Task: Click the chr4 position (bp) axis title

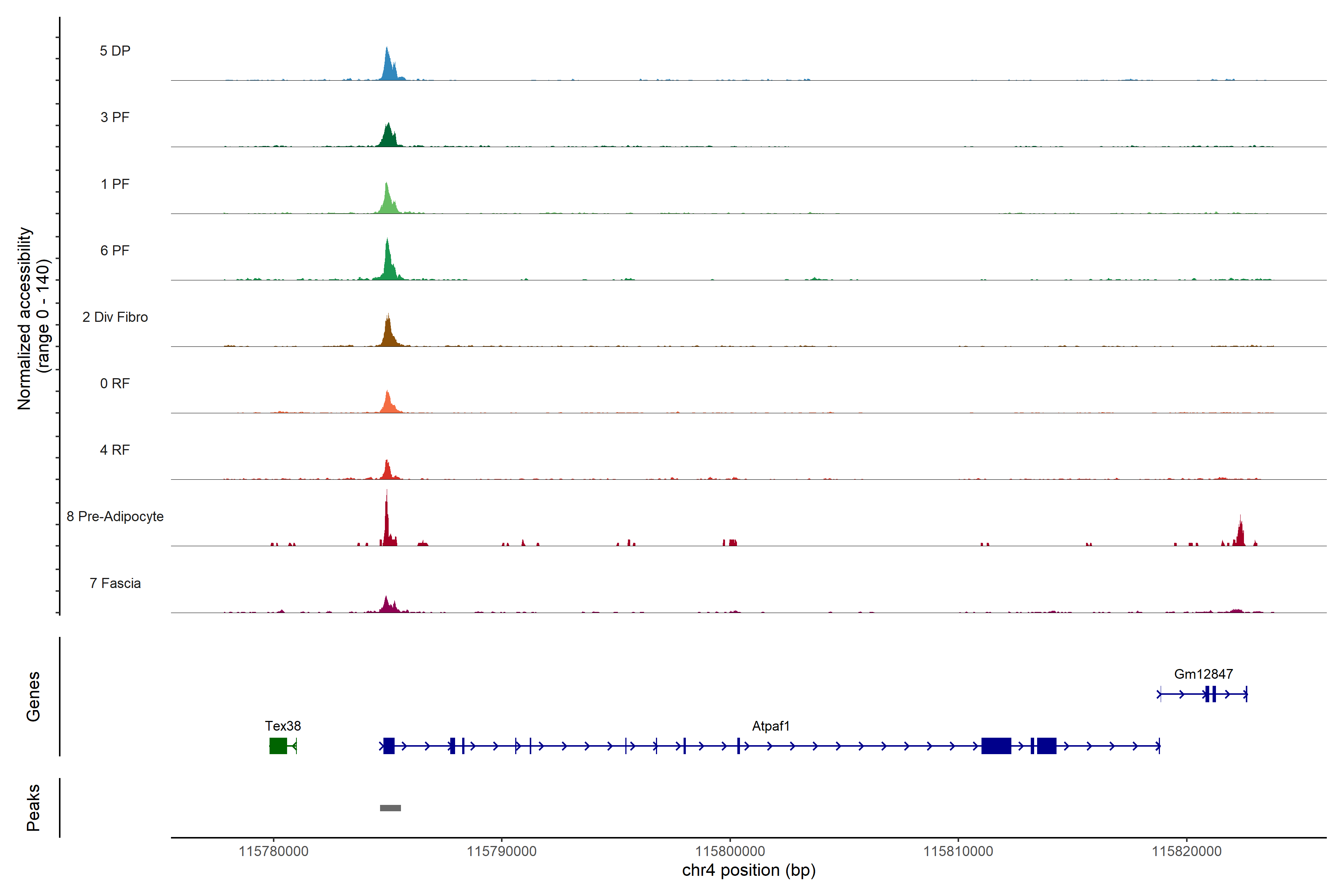Action: [x=749, y=870]
